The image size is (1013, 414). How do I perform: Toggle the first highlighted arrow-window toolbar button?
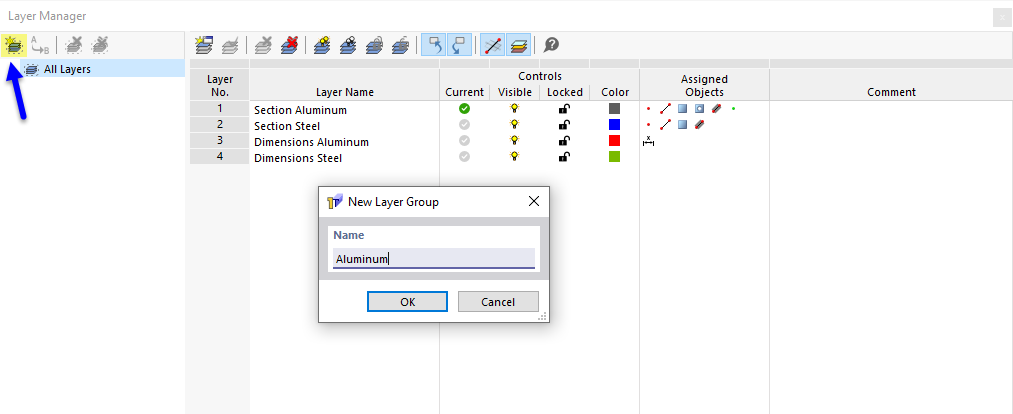(433, 45)
